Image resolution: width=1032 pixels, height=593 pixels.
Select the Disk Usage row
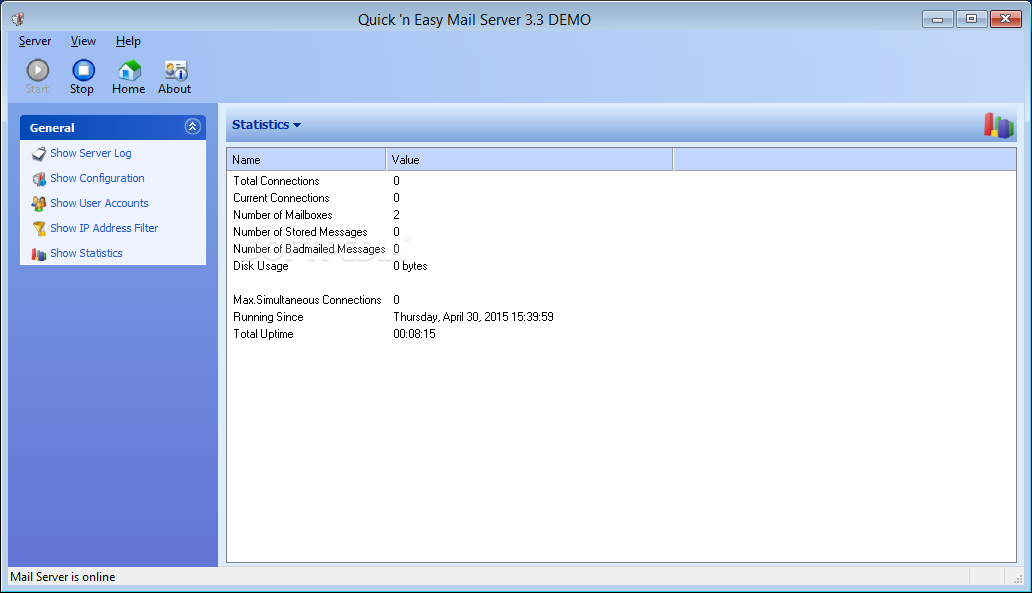[x=621, y=267]
